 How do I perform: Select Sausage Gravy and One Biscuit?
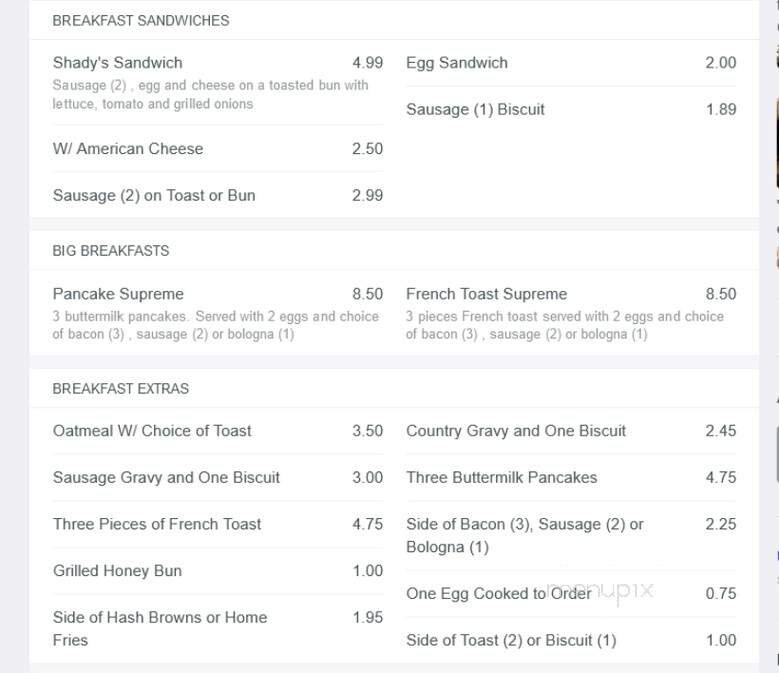tap(166, 478)
